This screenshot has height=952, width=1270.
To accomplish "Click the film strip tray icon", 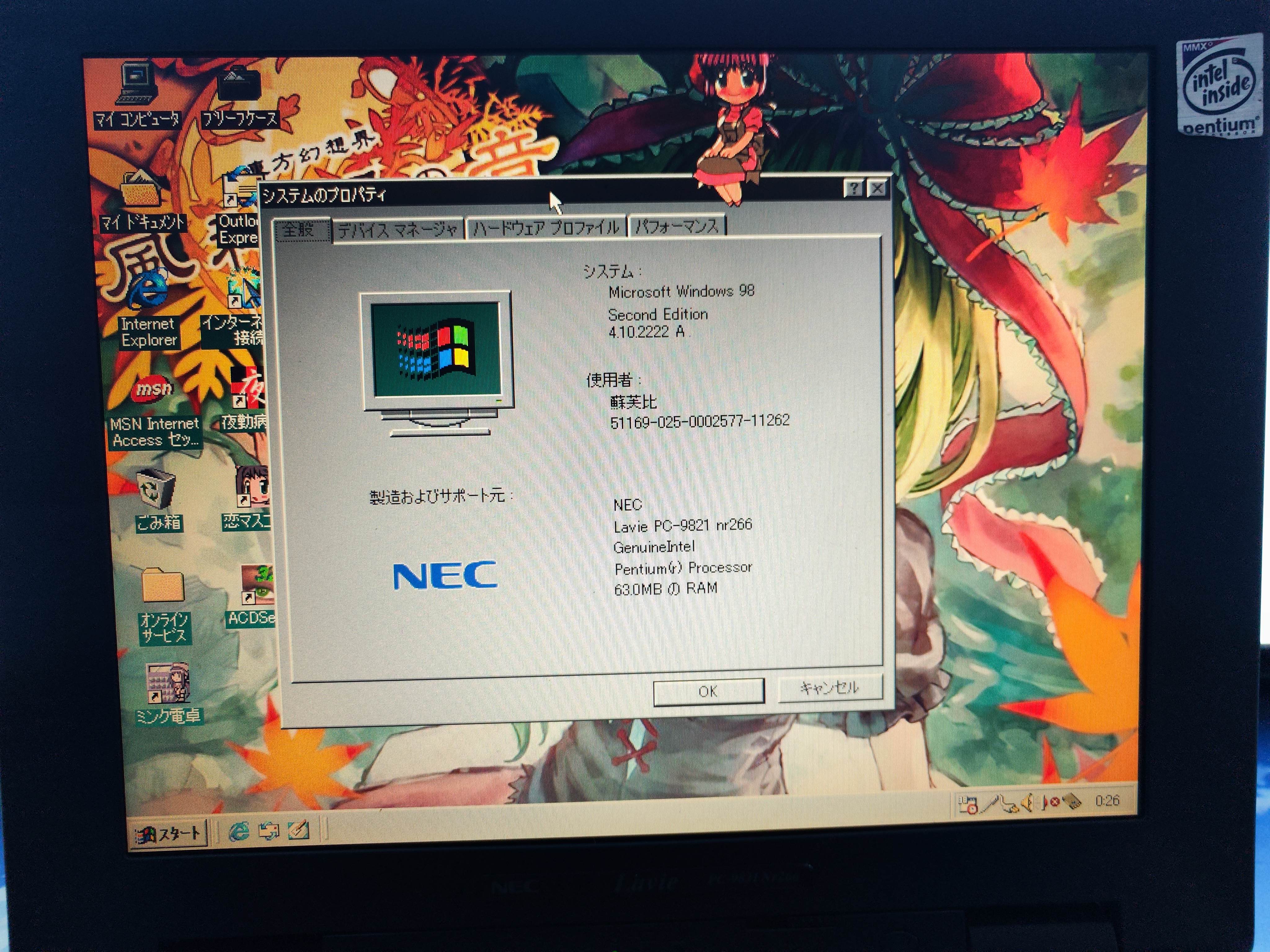I will pos(1071,801).
